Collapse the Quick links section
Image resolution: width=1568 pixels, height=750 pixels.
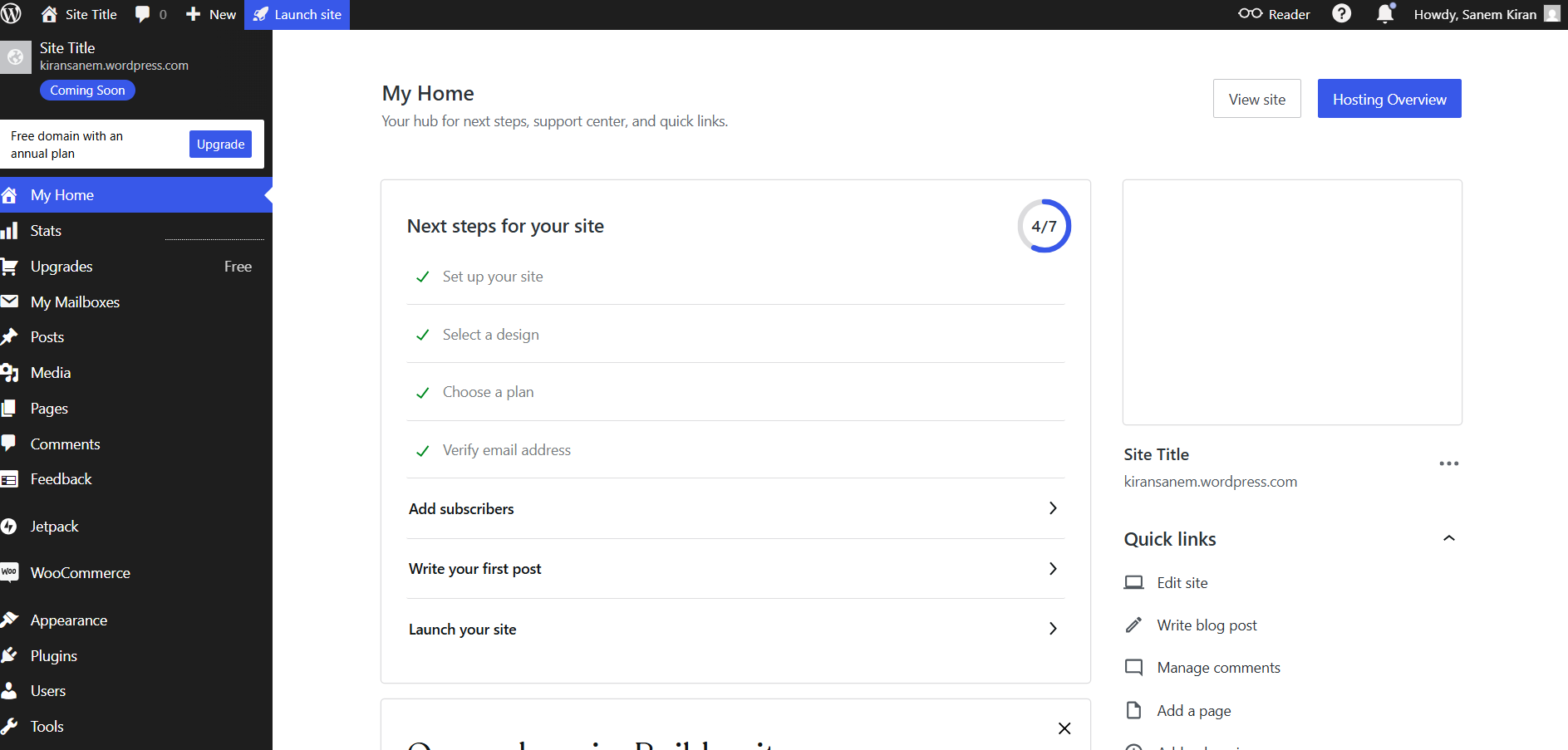tap(1449, 538)
